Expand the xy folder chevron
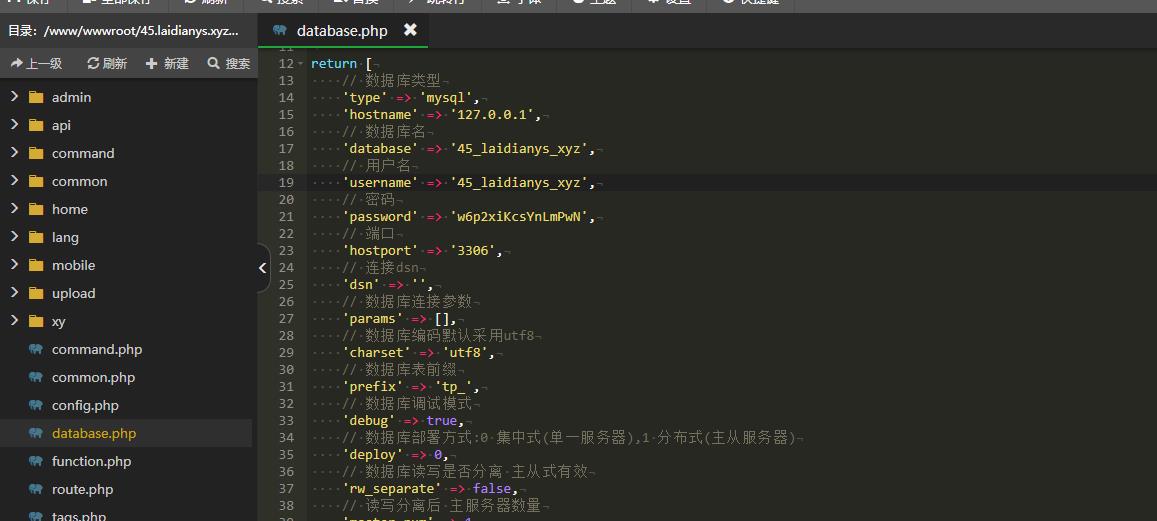Screen dimensions: 1157x521 pyautogui.click(x=14, y=321)
